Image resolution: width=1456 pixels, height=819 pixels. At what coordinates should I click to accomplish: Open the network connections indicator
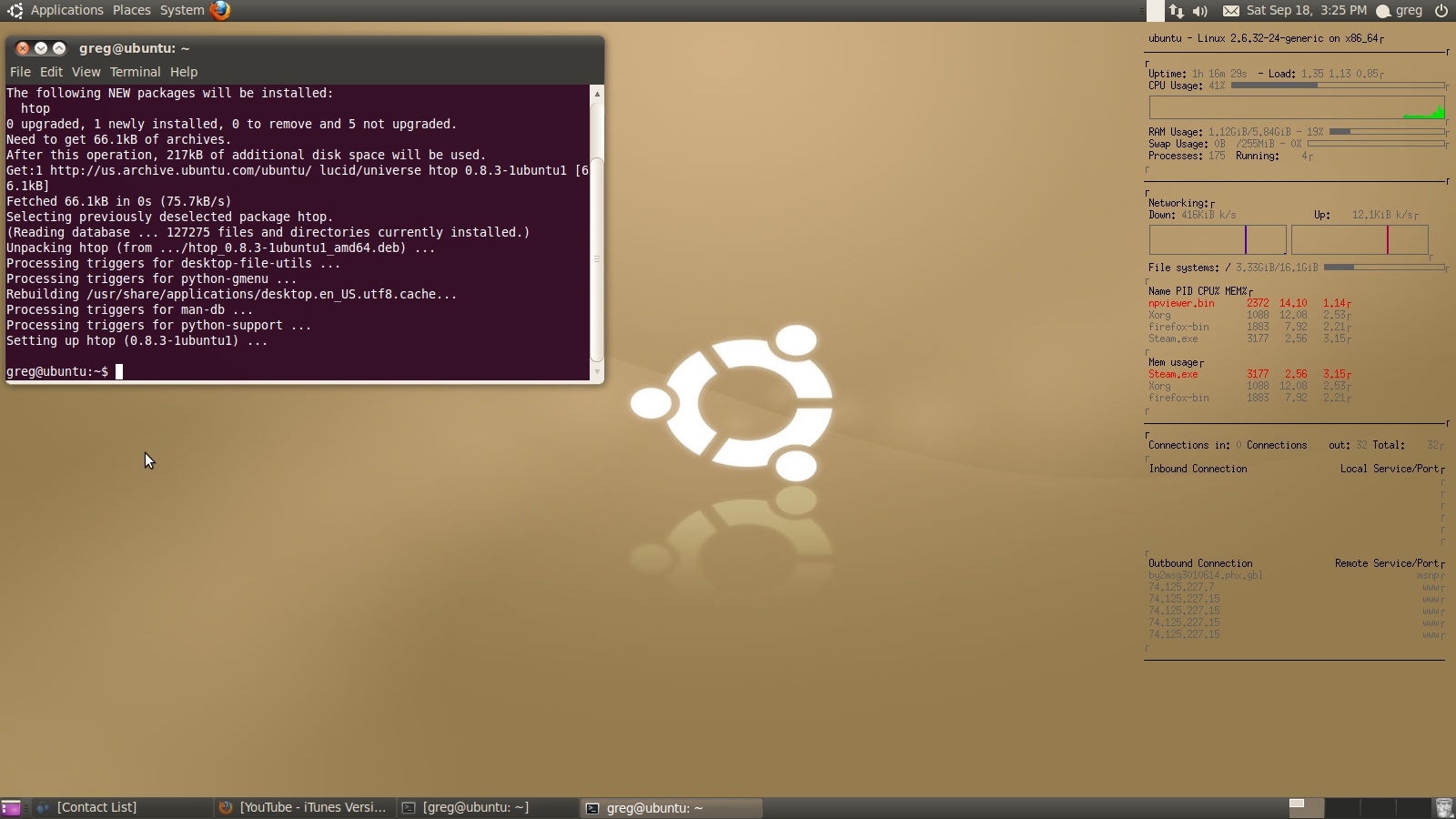coord(1177,11)
